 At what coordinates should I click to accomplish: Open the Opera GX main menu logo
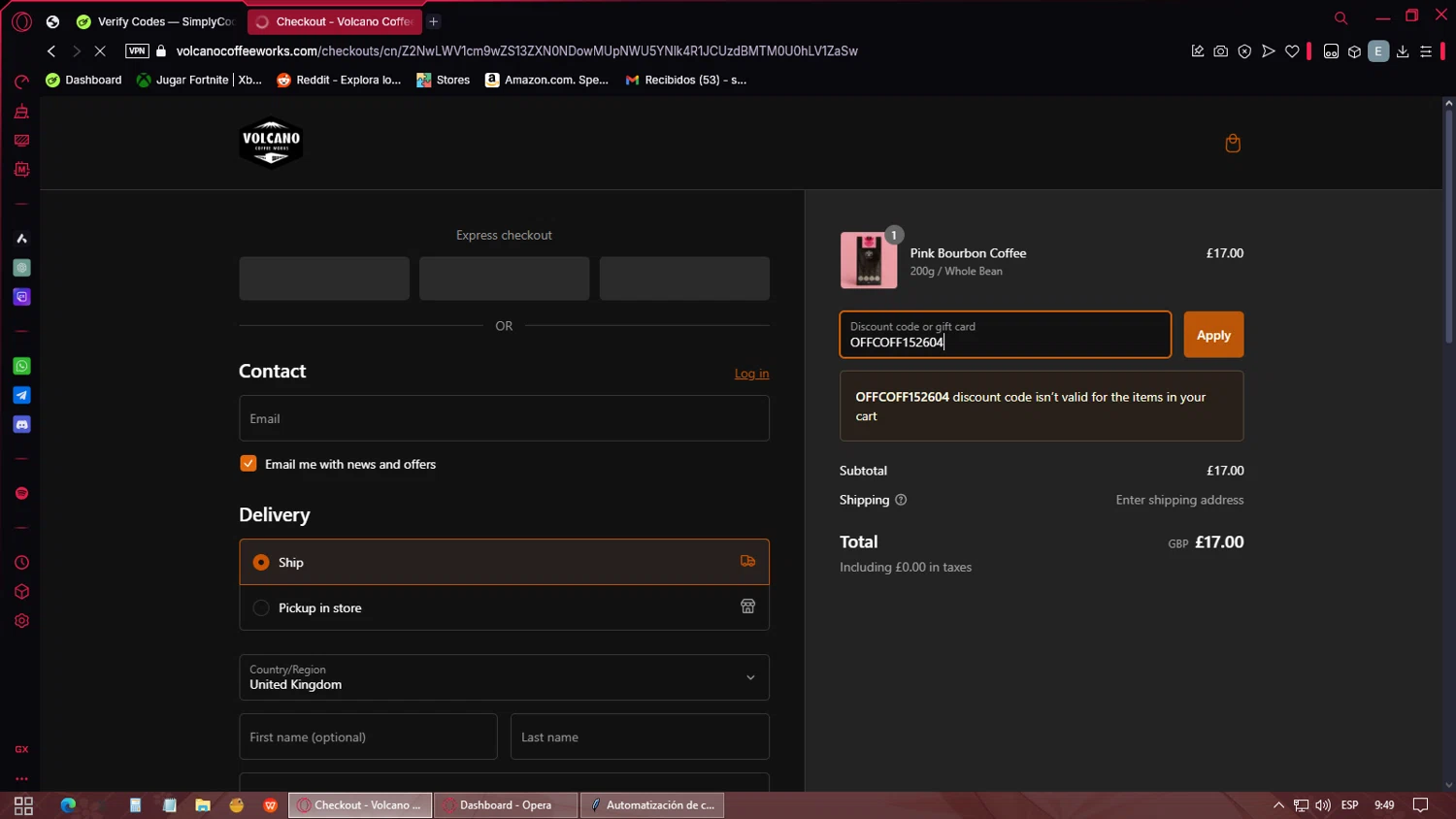click(21, 21)
